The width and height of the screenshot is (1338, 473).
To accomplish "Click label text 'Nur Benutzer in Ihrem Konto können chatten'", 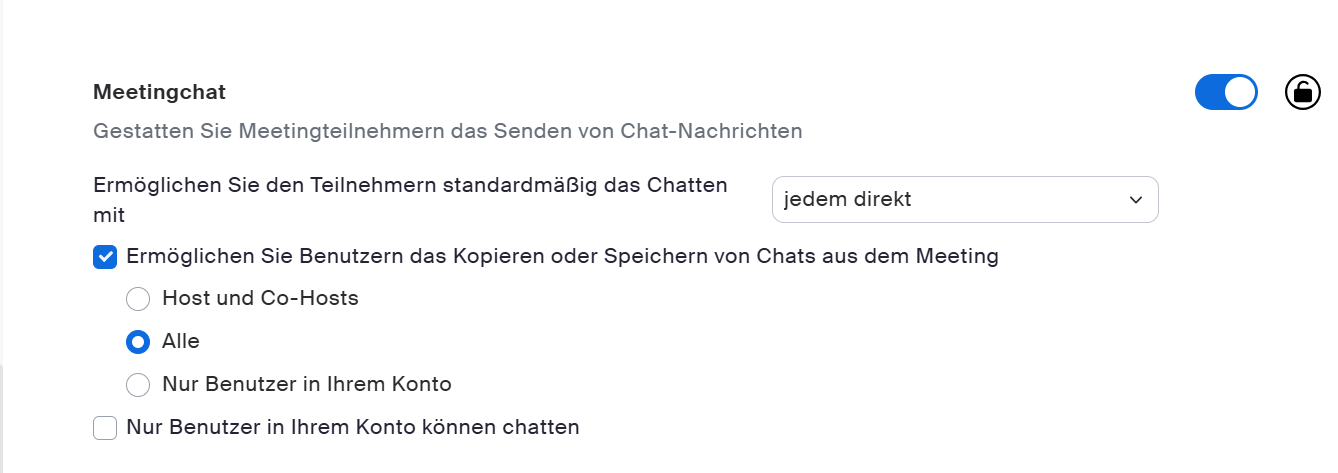I will pos(353,427).
